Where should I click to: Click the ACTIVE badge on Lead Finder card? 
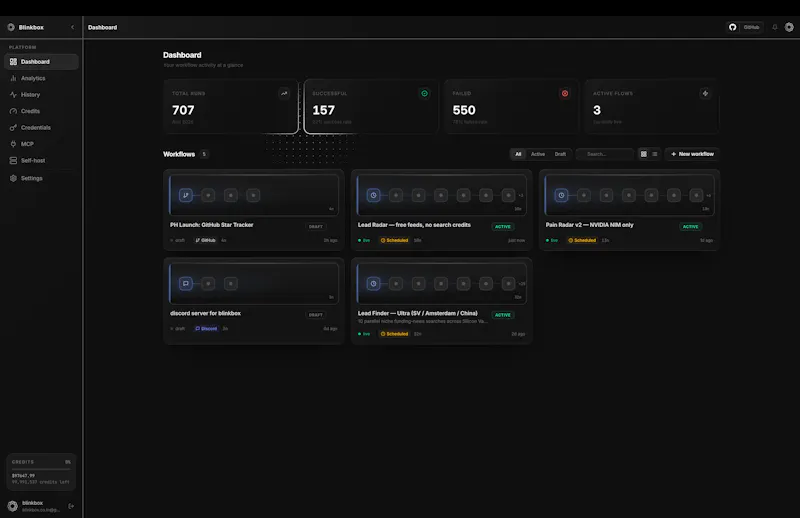[x=503, y=315]
